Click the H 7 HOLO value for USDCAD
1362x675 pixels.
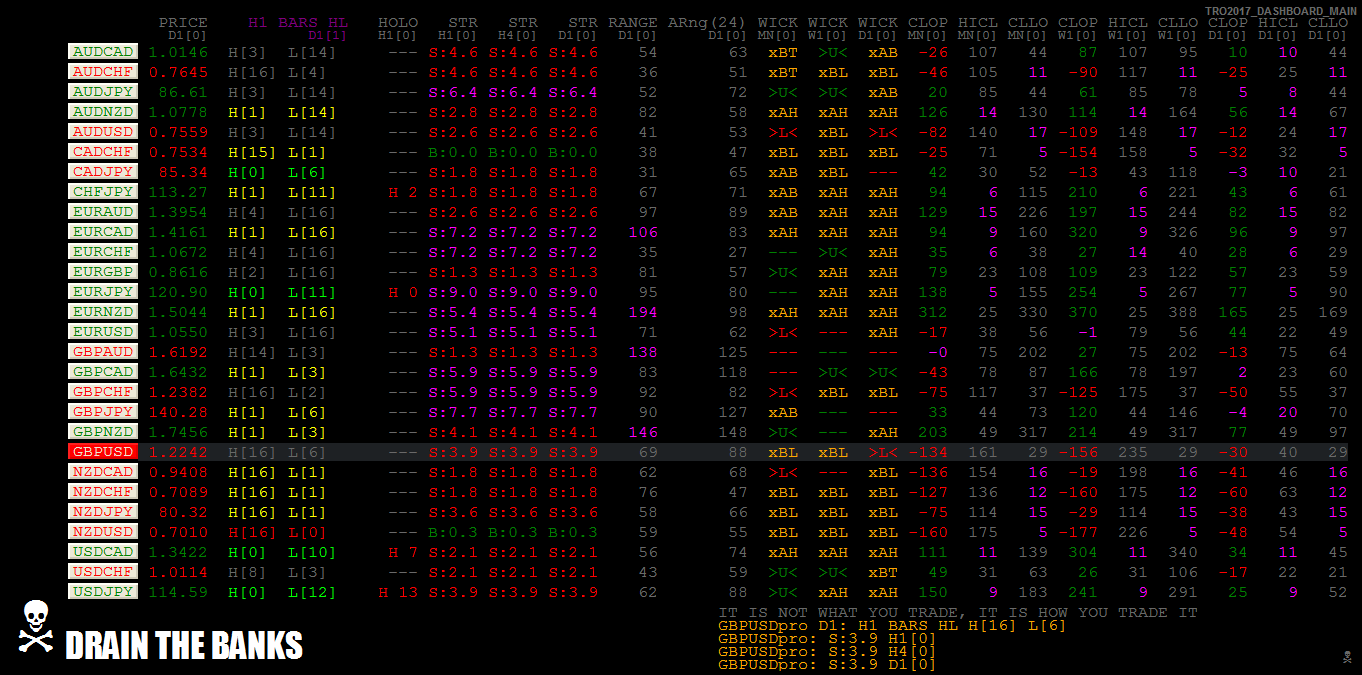click(403, 552)
